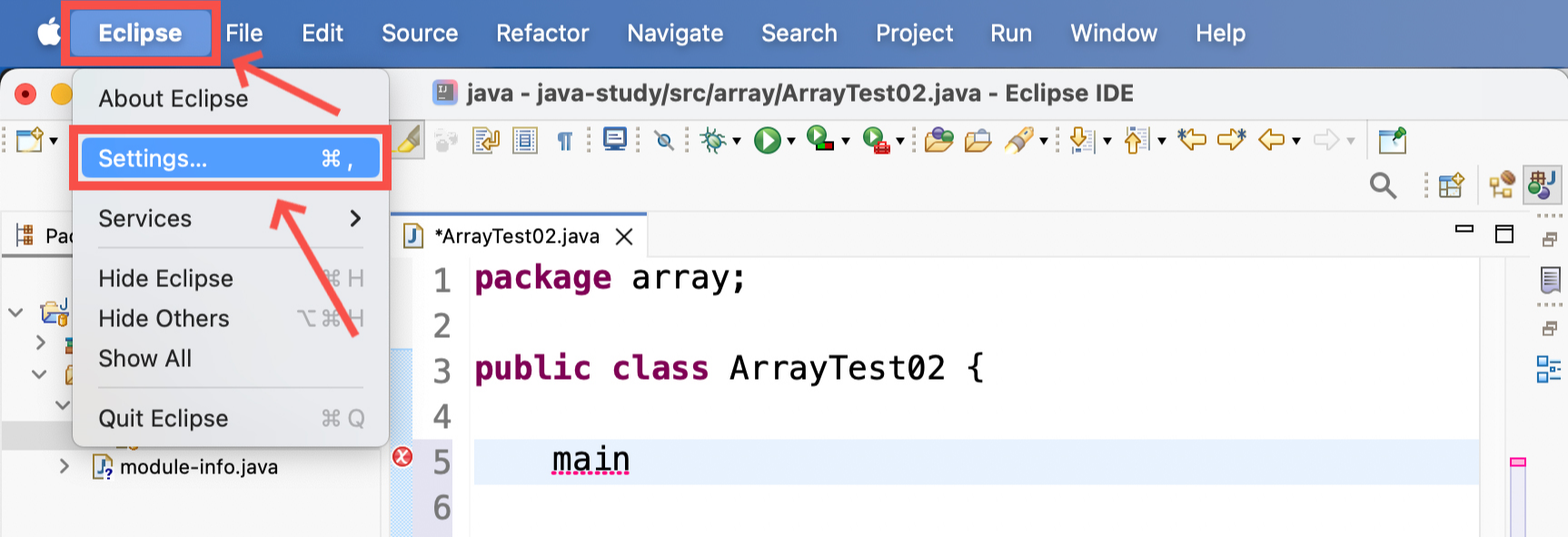Choose Show All menu item

pos(231,358)
